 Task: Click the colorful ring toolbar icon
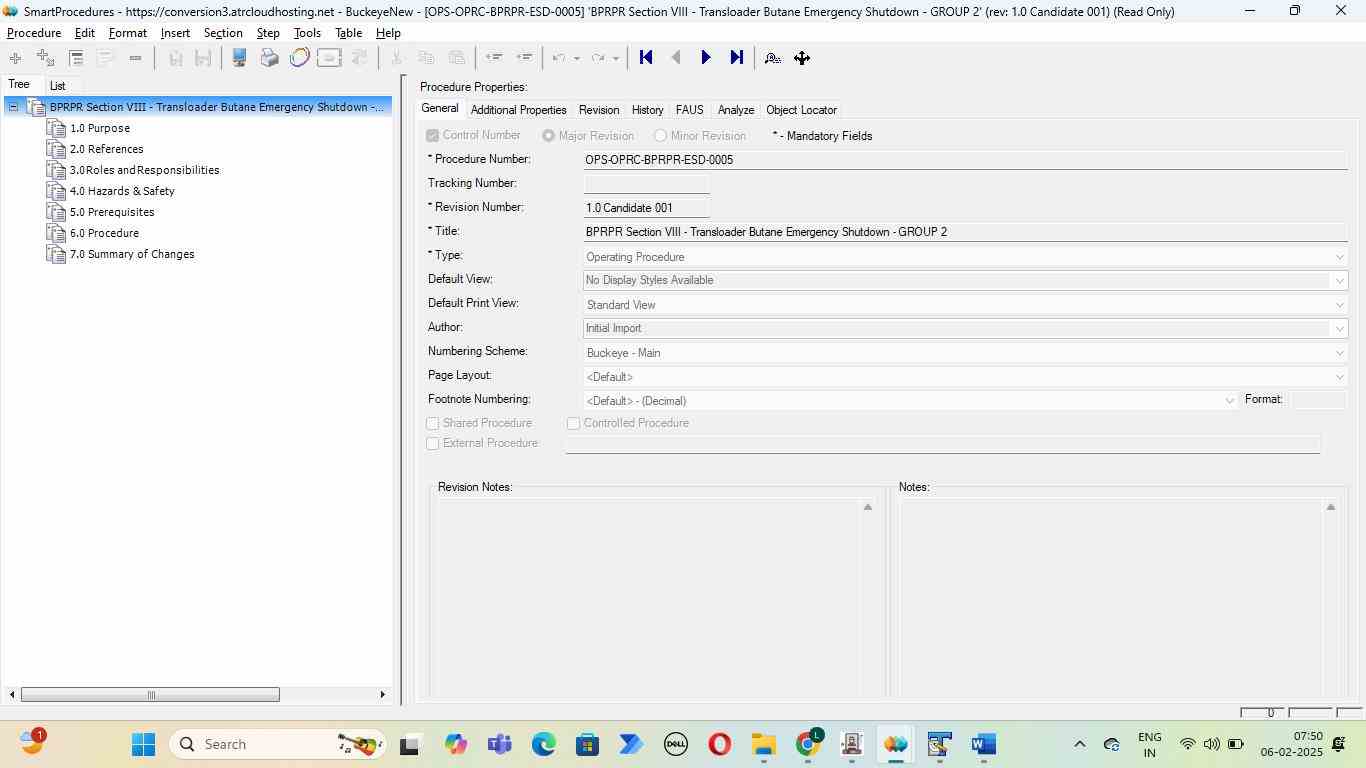299,58
